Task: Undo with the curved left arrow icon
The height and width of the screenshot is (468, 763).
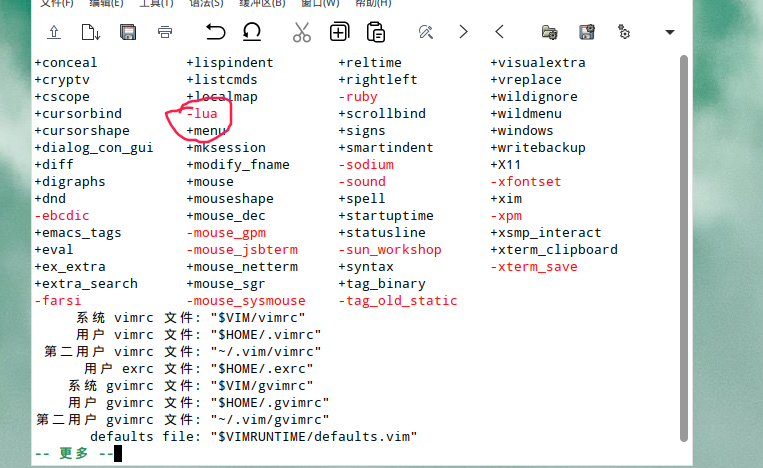Action: [x=215, y=32]
